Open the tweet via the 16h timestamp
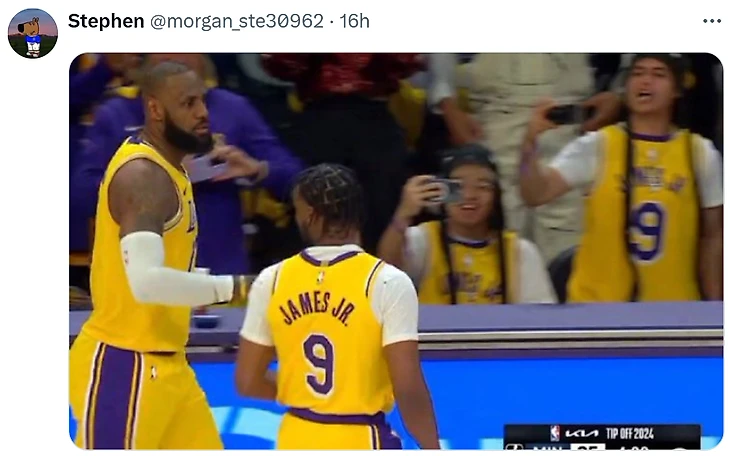The height and width of the screenshot is (456, 730). pos(354,21)
